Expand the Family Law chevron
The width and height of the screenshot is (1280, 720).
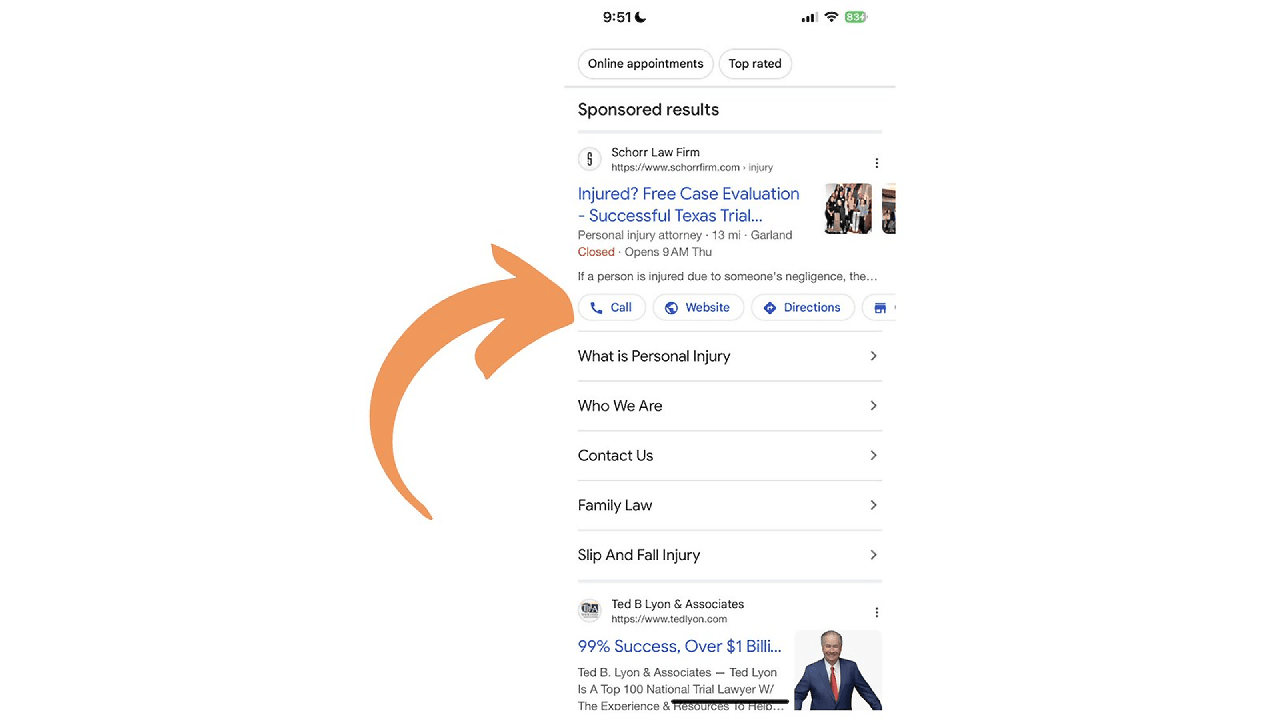click(873, 505)
